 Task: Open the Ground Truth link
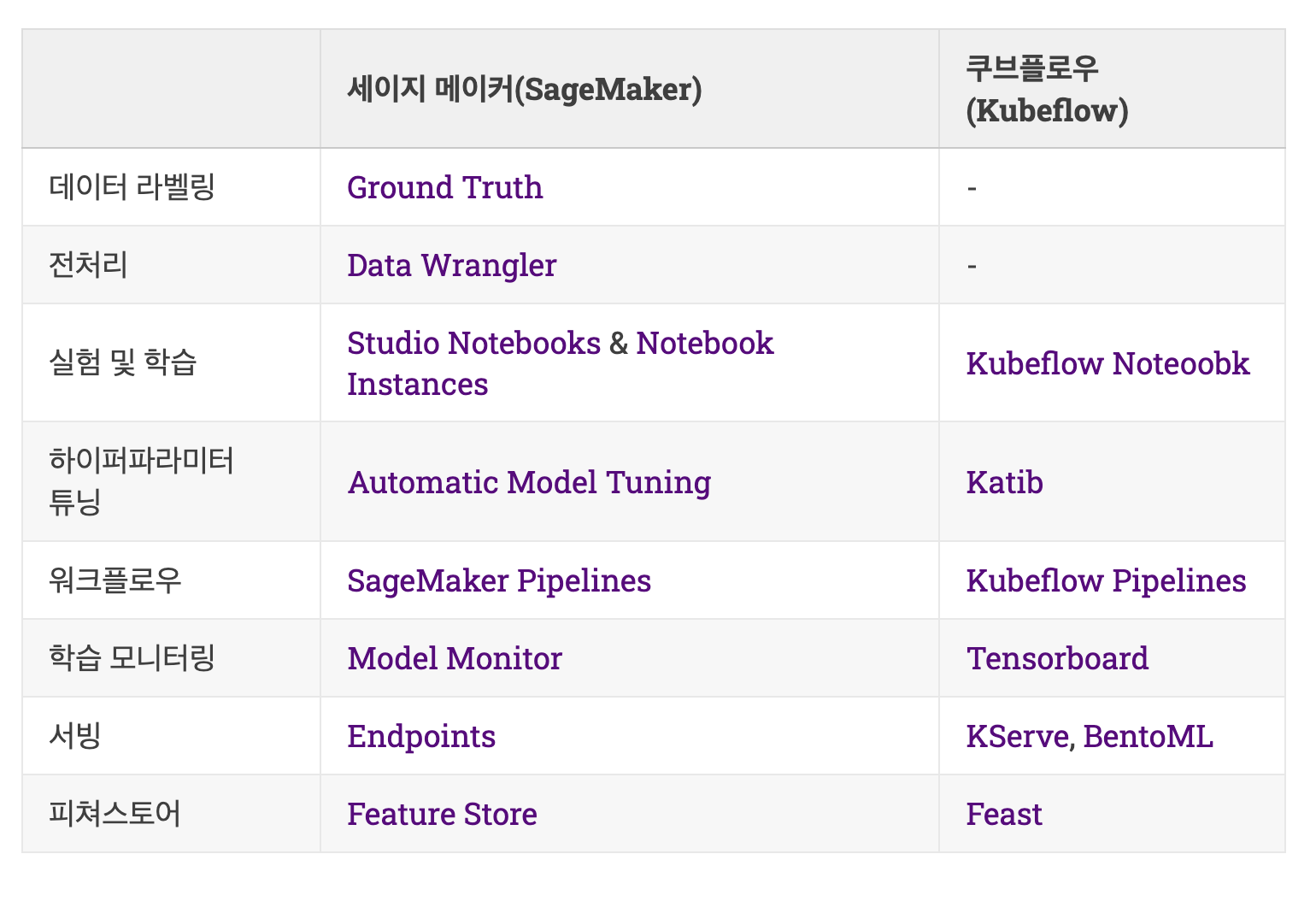(444, 187)
